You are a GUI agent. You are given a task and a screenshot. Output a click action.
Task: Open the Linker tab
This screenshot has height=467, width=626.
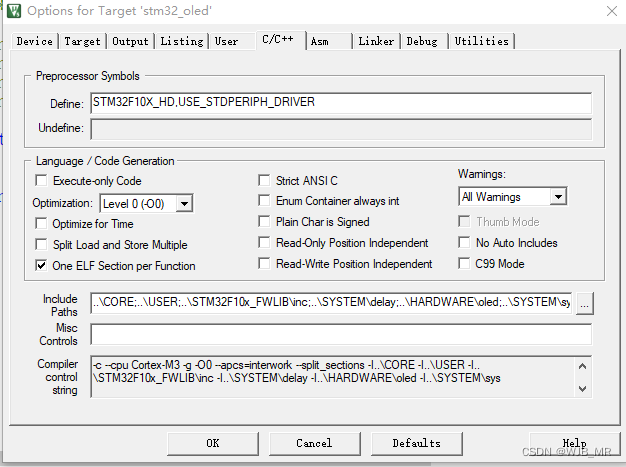click(x=376, y=41)
